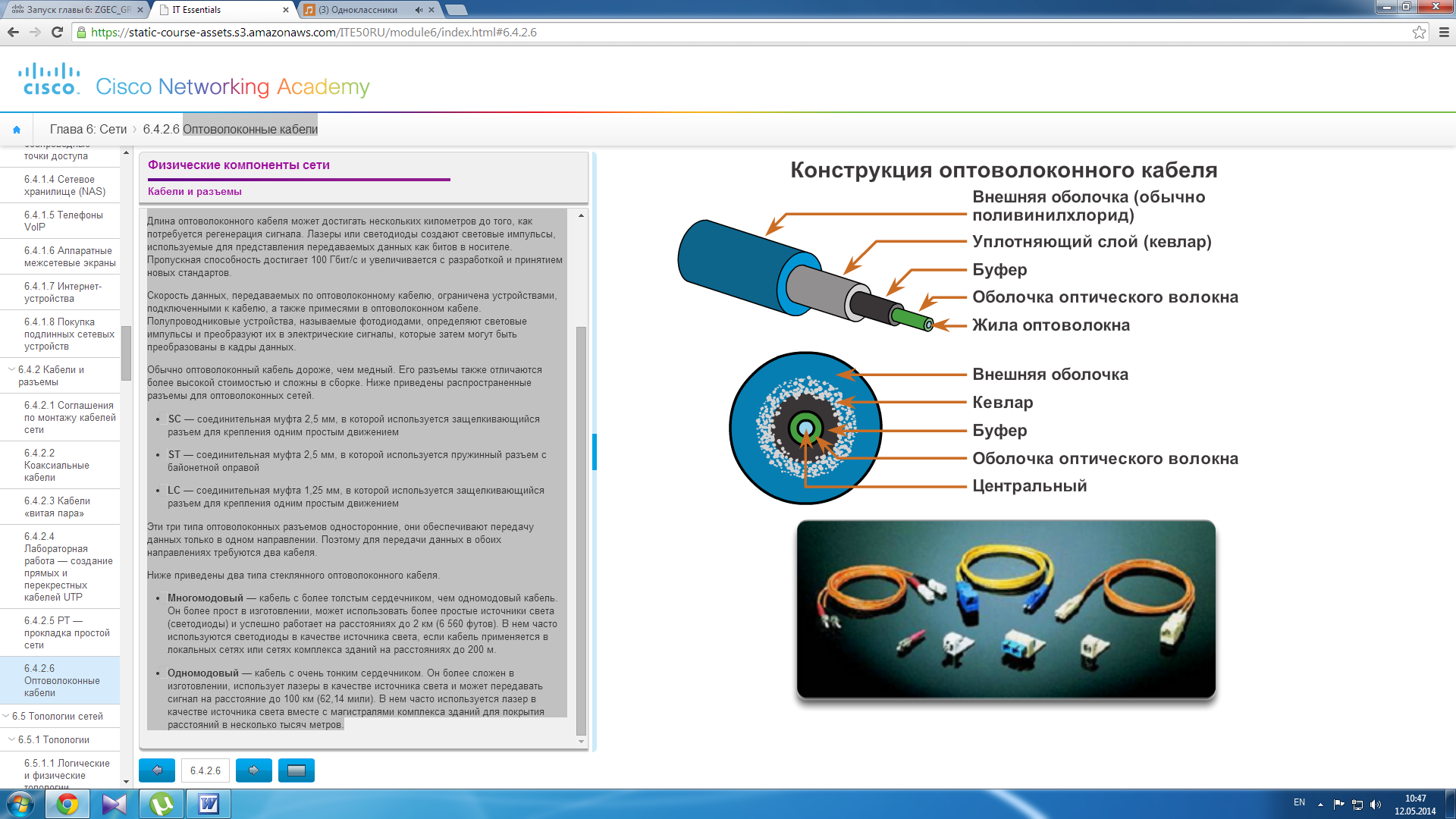Open uTorrent taskbar icon
This screenshot has width=1456, height=819.
point(162,804)
